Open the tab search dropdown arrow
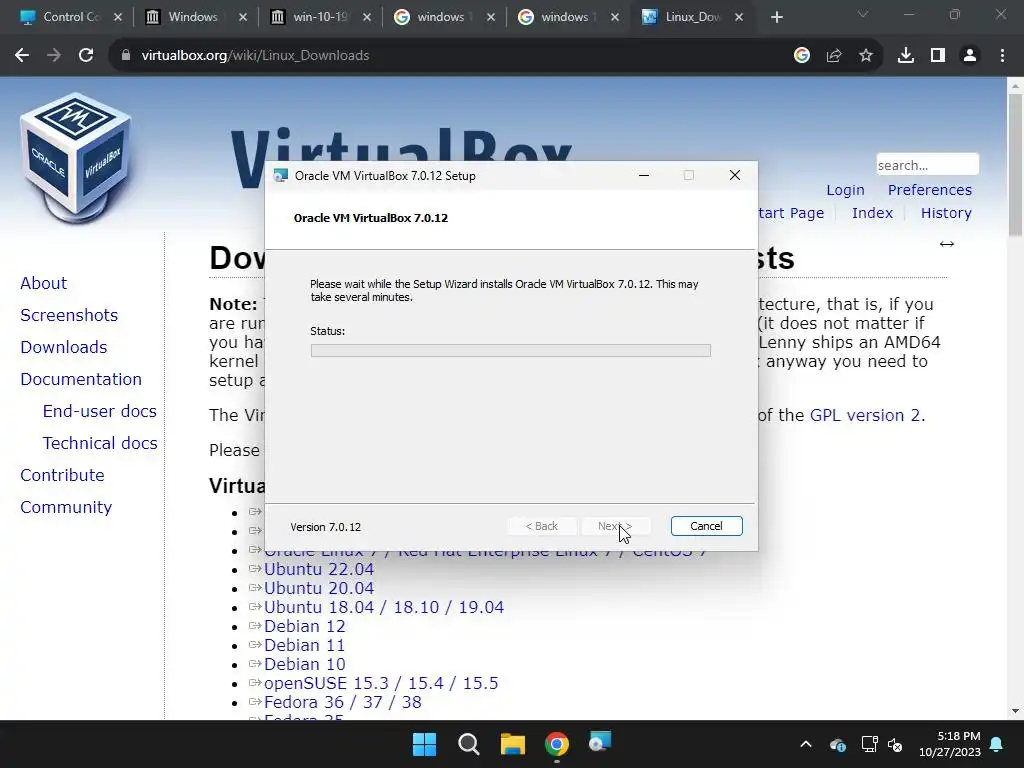The image size is (1024, 768). [x=863, y=14]
